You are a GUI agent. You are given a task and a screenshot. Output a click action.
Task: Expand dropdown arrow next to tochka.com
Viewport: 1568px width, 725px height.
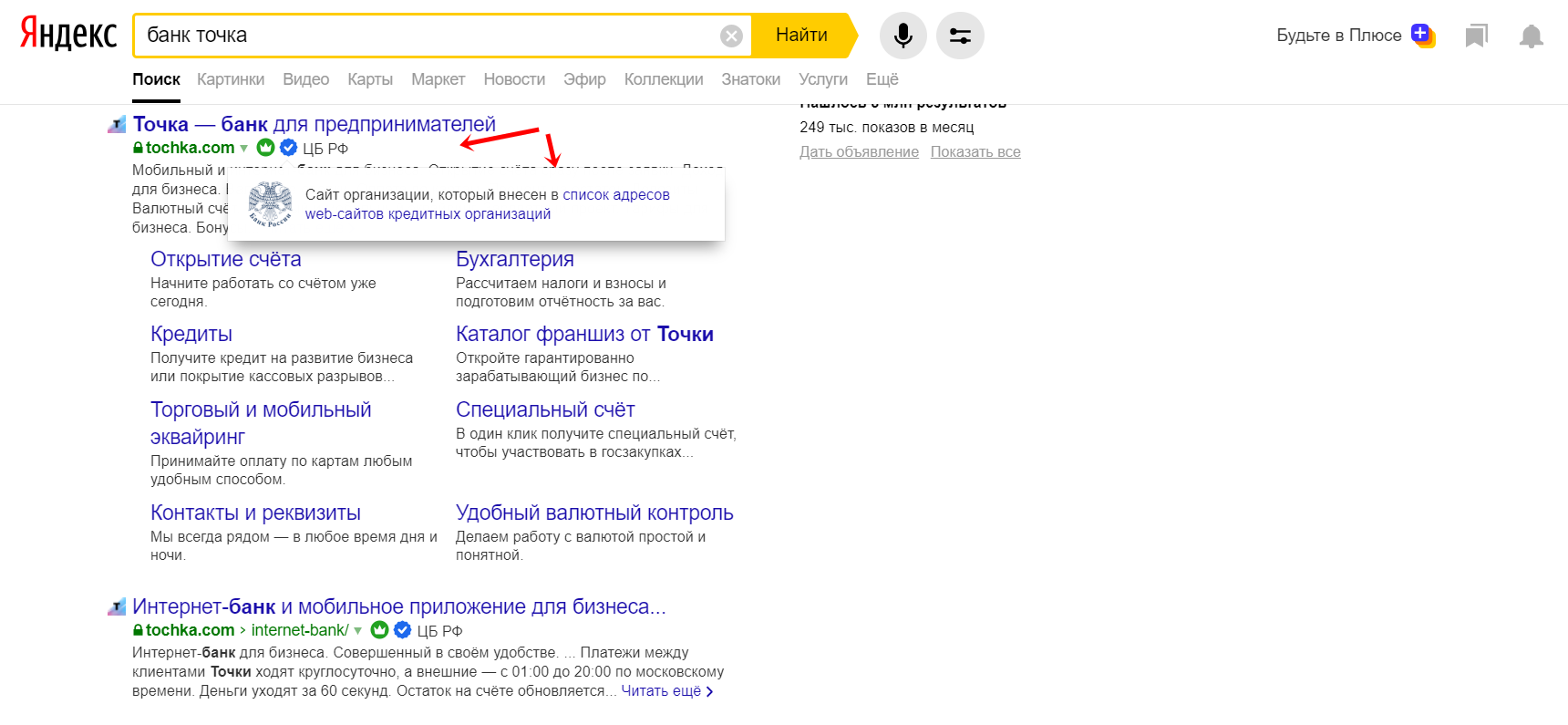[x=244, y=149]
